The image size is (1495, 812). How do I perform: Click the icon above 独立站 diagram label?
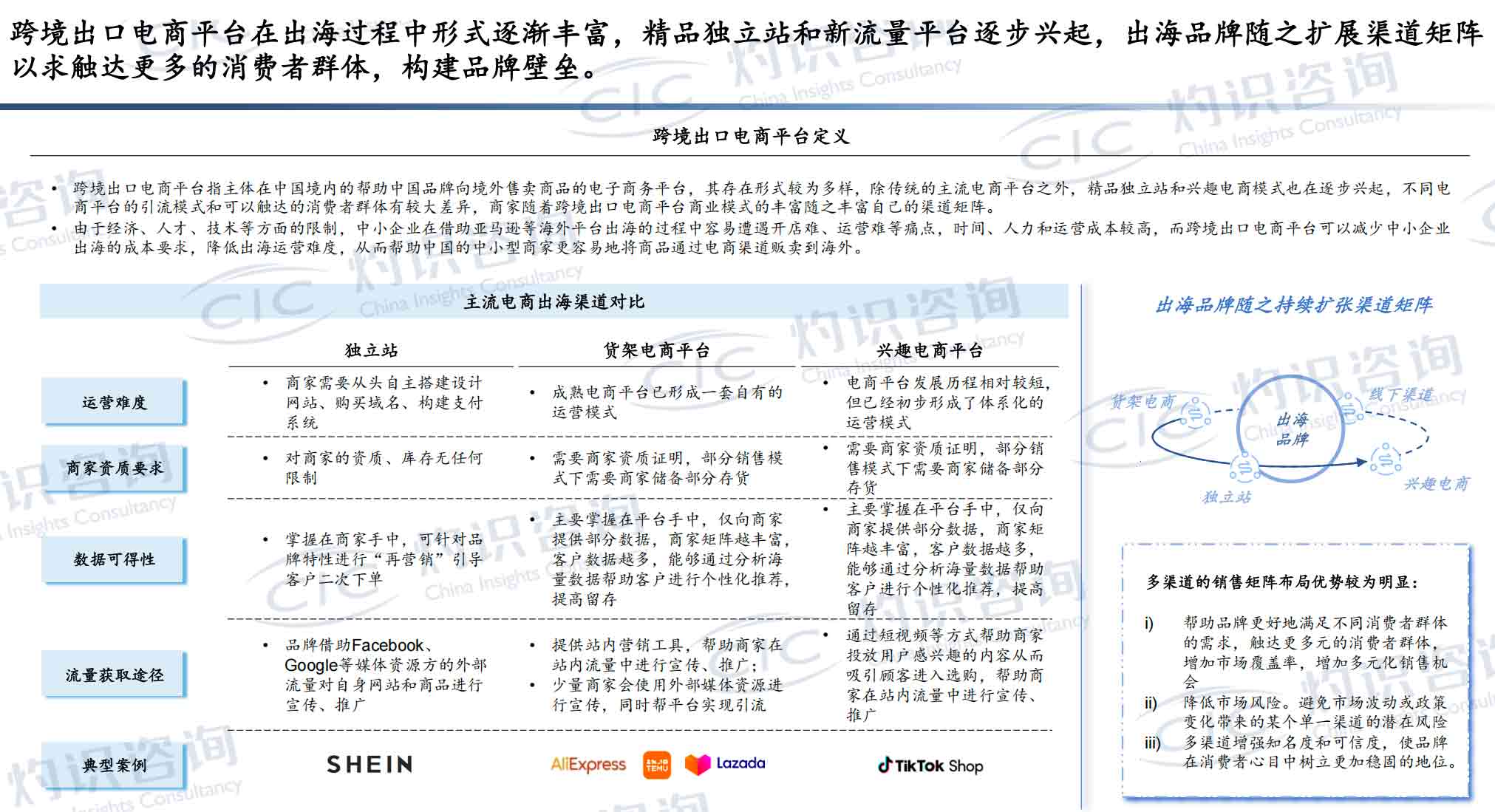pos(1244,468)
